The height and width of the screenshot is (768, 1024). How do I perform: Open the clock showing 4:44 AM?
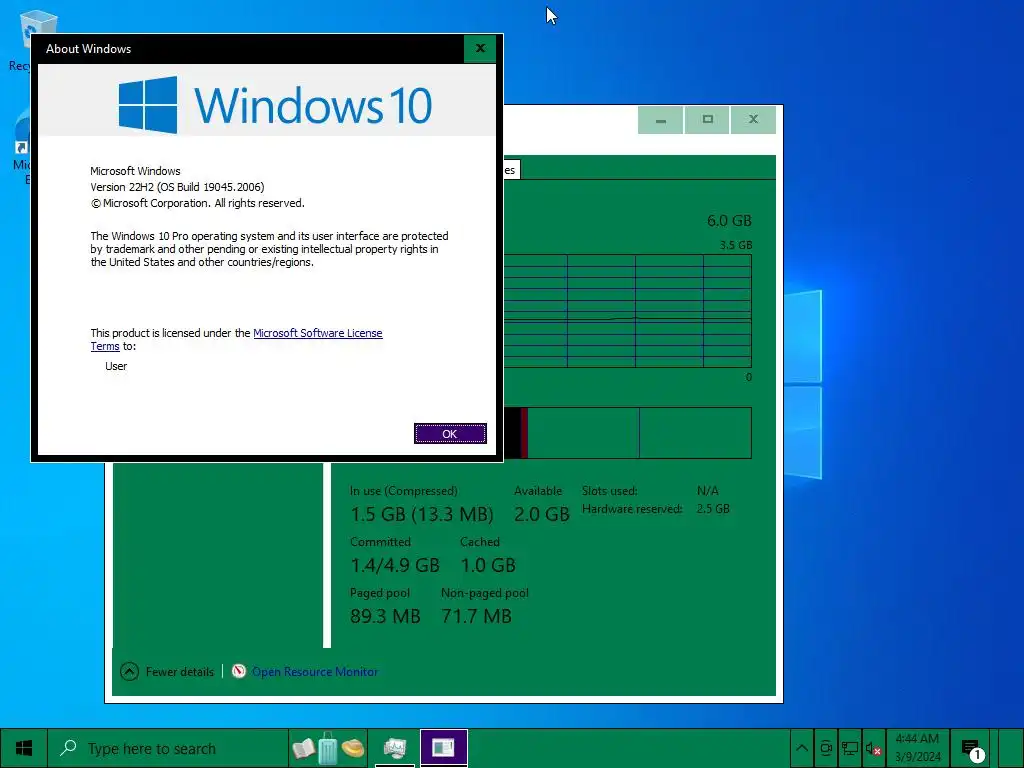click(x=918, y=748)
